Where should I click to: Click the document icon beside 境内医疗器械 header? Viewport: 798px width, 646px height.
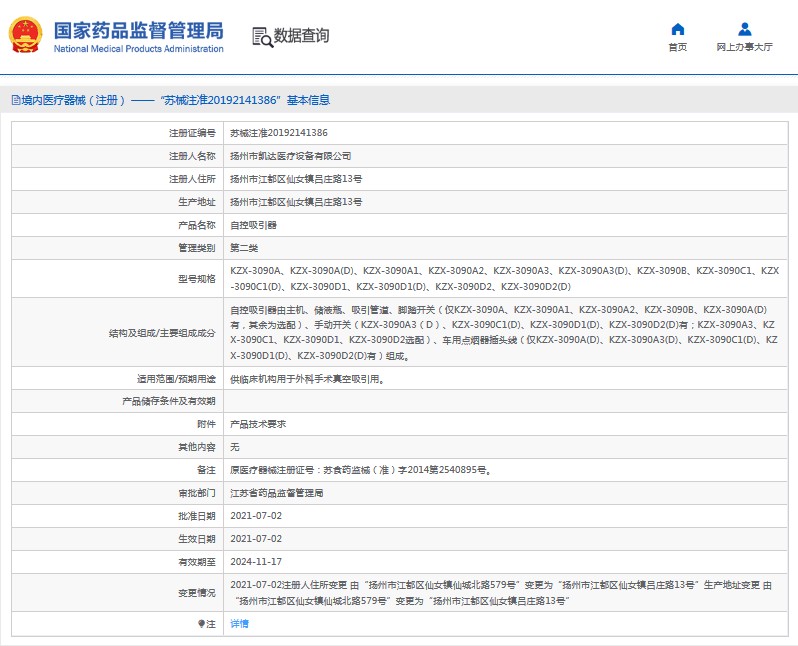coord(14,100)
